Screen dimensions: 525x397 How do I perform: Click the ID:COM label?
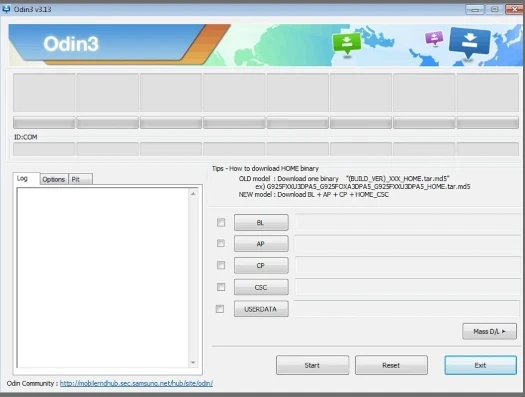(x=25, y=137)
